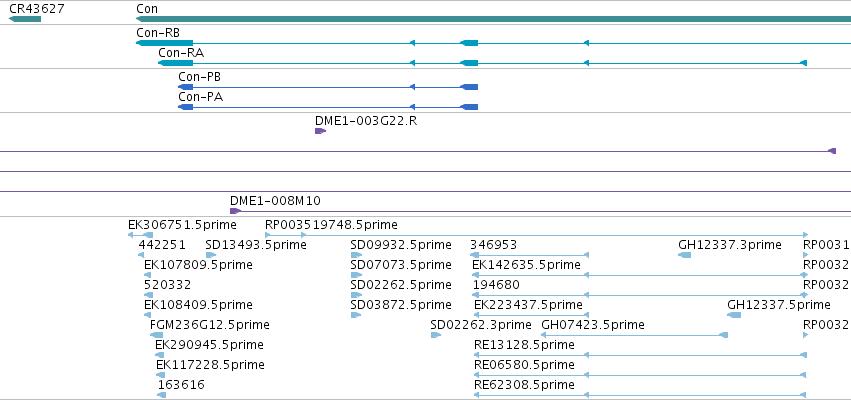Click the DME1-008M10 purple arrow glyph

tap(235, 211)
